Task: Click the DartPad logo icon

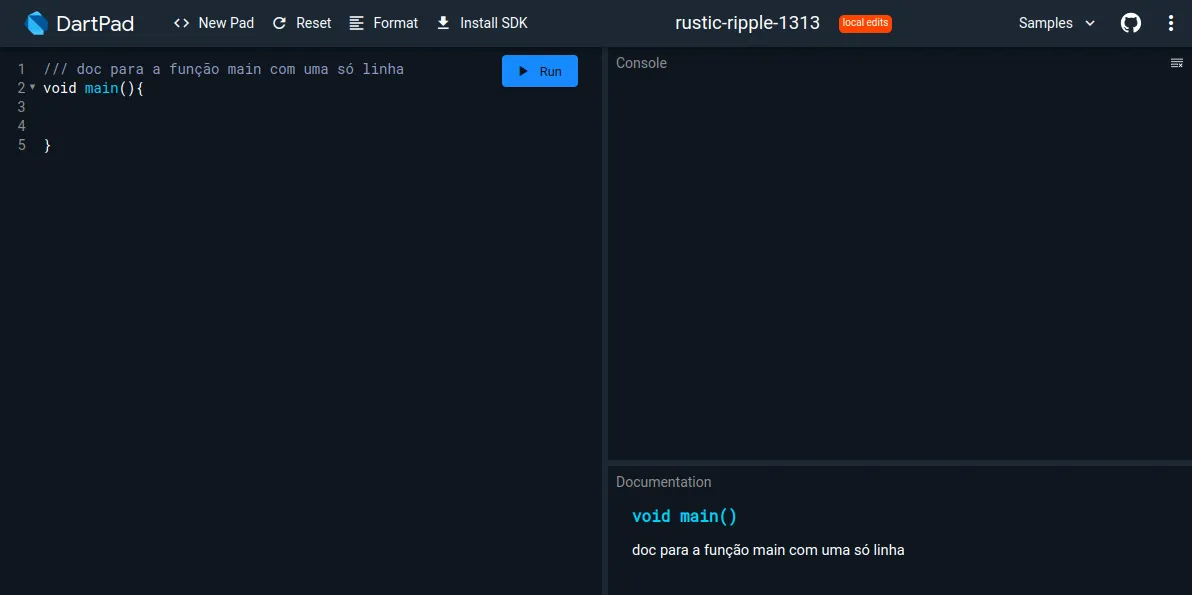Action: pos(36,24)
